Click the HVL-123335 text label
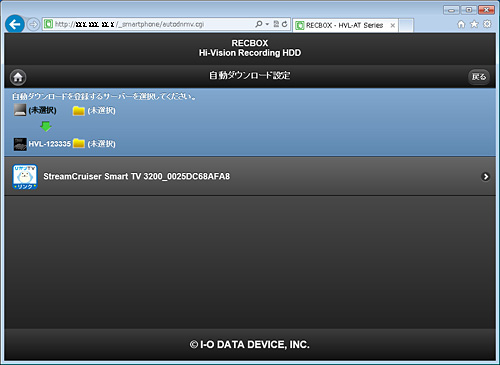This screenshot has height=365, width=500. point(50,144)
